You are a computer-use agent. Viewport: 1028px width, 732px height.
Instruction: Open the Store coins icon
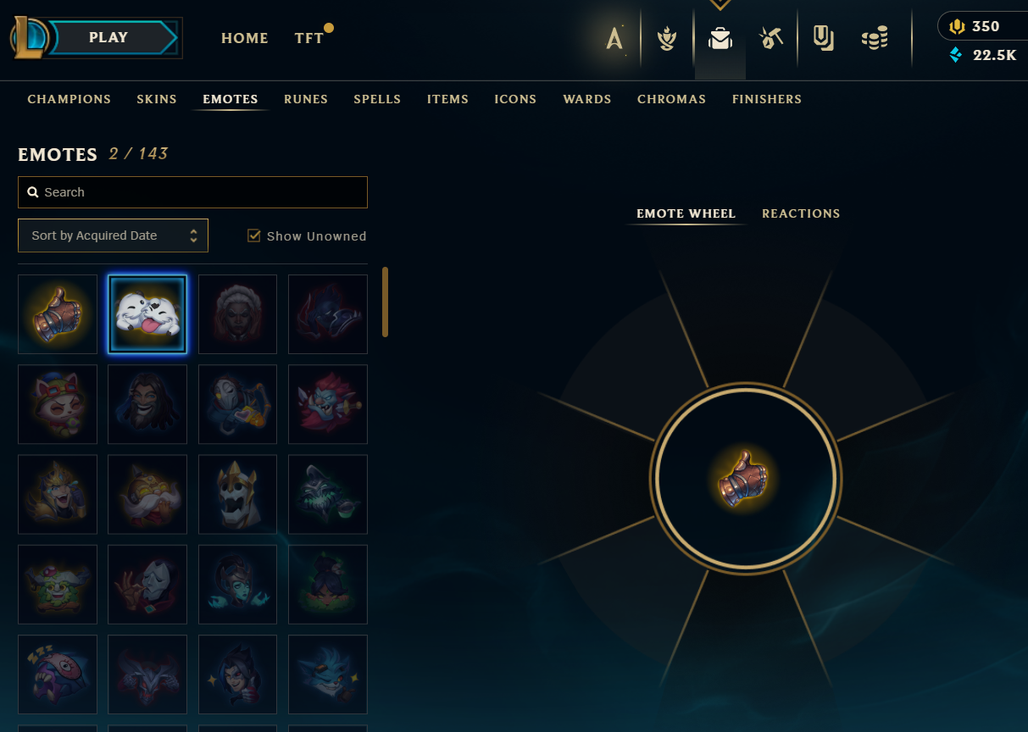[x=875, y=38]
